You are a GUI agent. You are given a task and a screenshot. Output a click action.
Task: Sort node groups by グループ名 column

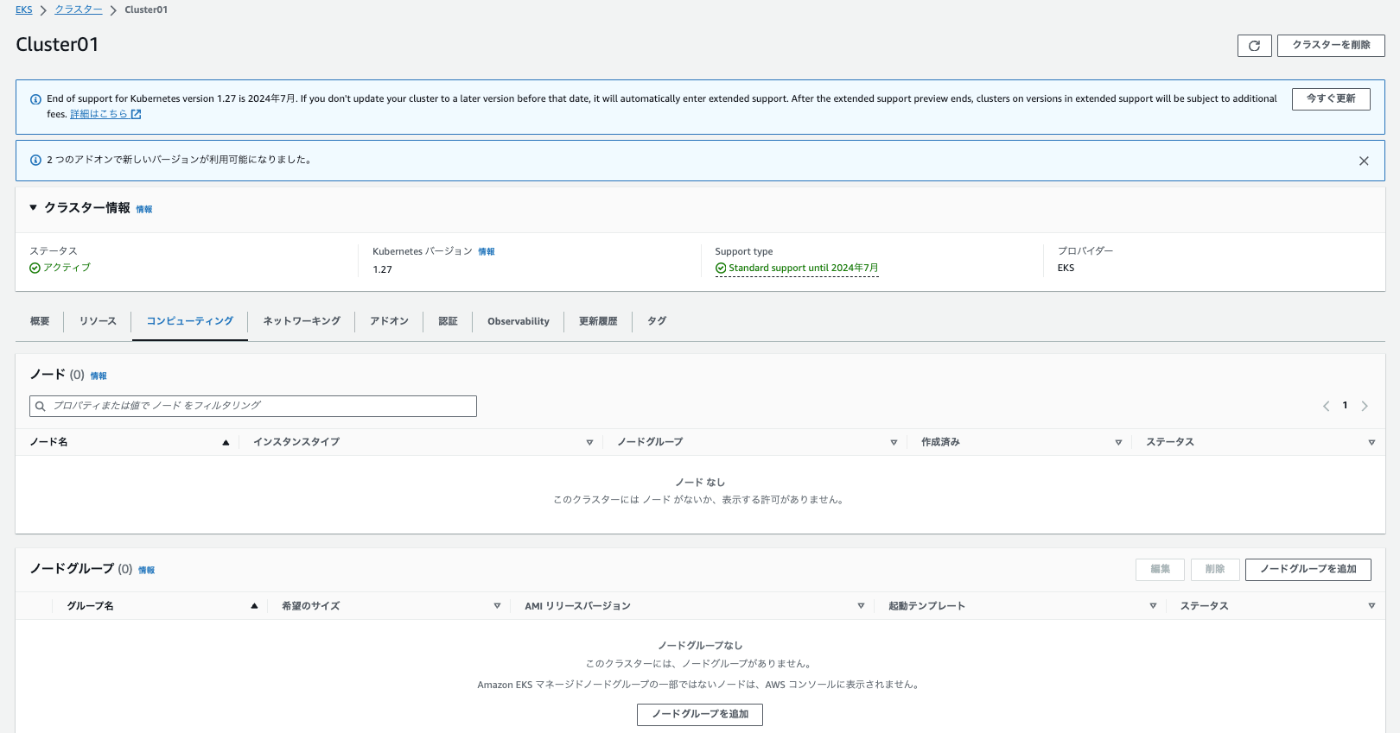point(254,606)
